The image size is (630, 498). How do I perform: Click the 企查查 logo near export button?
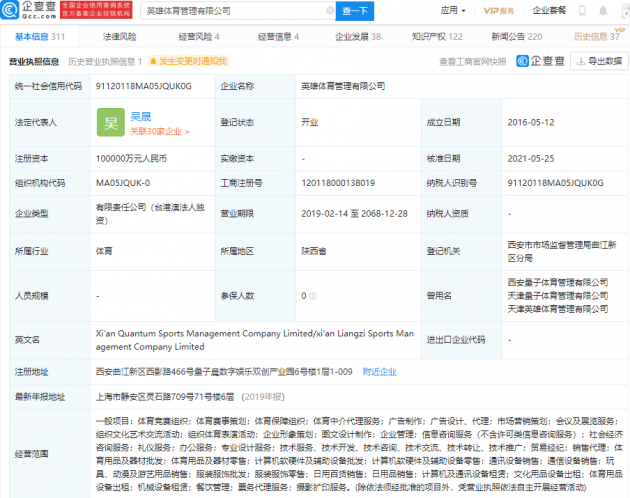(x=541, y=61)
